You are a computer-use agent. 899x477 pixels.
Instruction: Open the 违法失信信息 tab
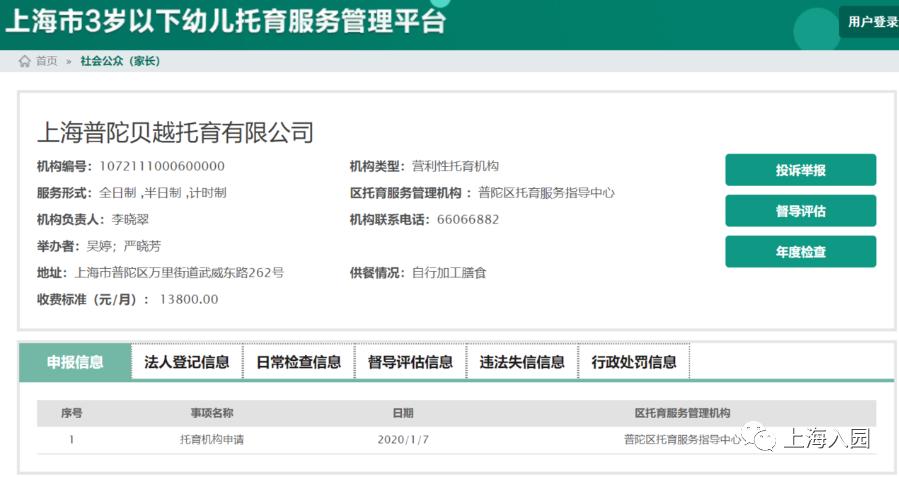pyautogui.click(x=522, y=362)
